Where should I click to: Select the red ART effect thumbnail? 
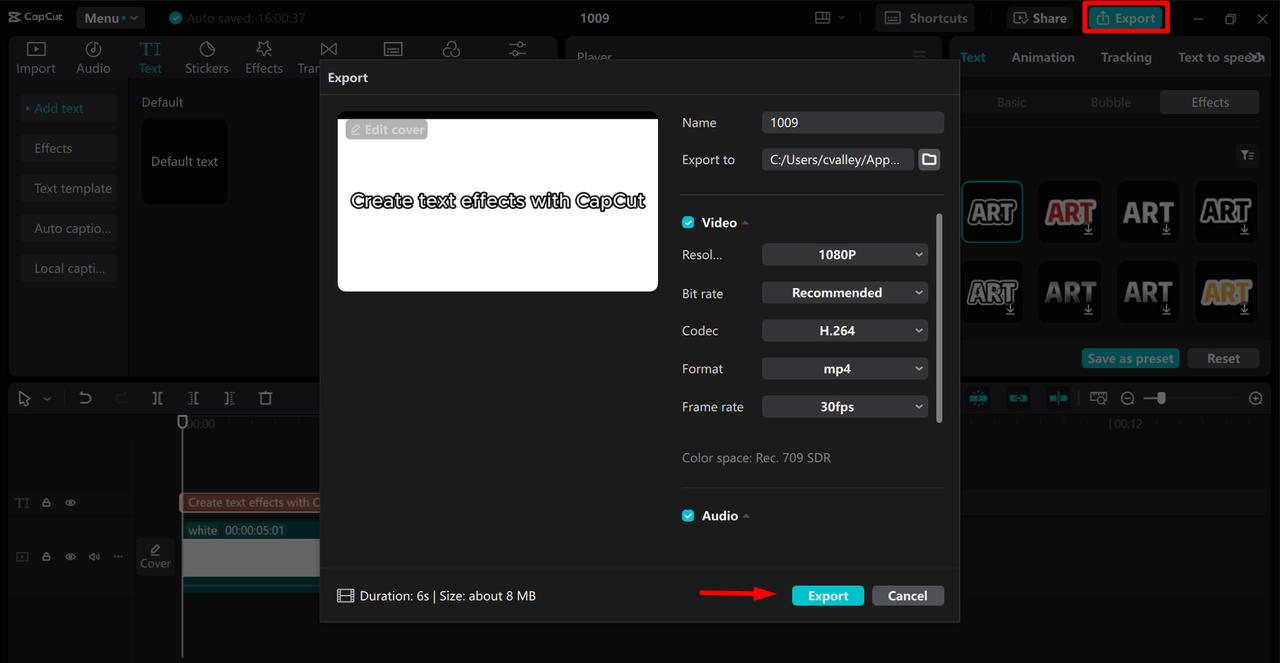click(1070, 212)
